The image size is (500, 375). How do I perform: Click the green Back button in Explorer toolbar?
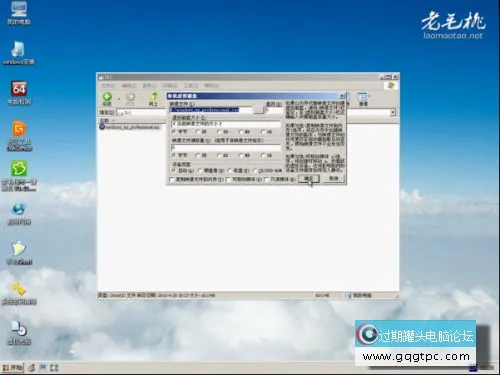coord(107,99)
